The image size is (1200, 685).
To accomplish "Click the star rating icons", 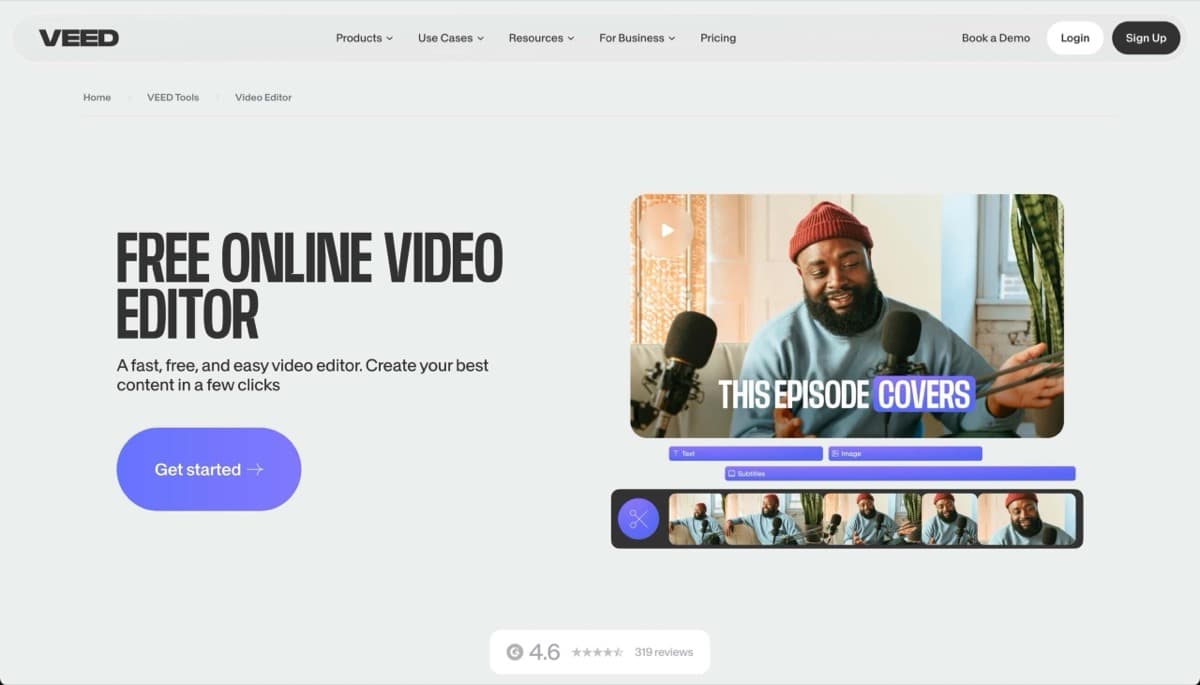I will (x=597, y=651).
